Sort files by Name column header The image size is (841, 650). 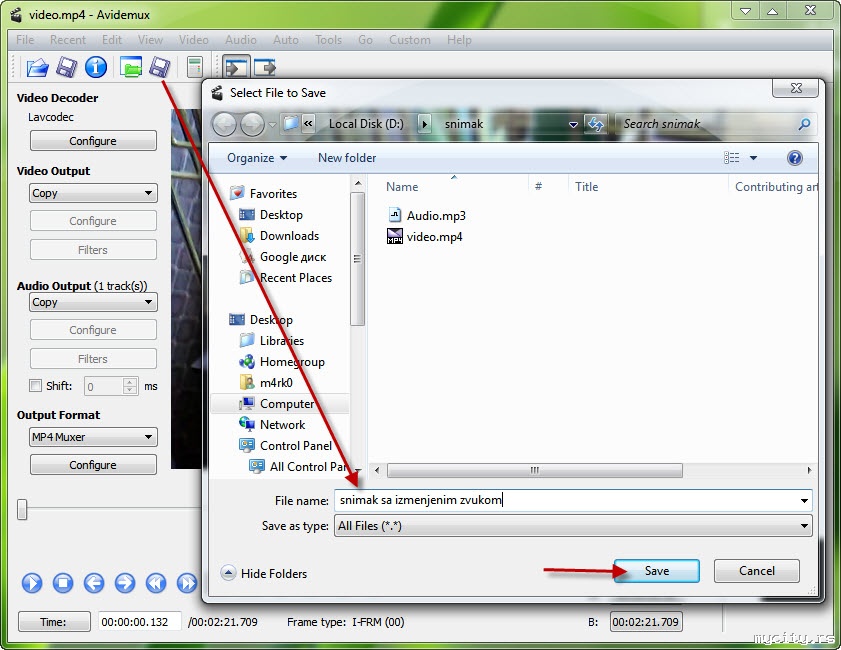(402, 187)
